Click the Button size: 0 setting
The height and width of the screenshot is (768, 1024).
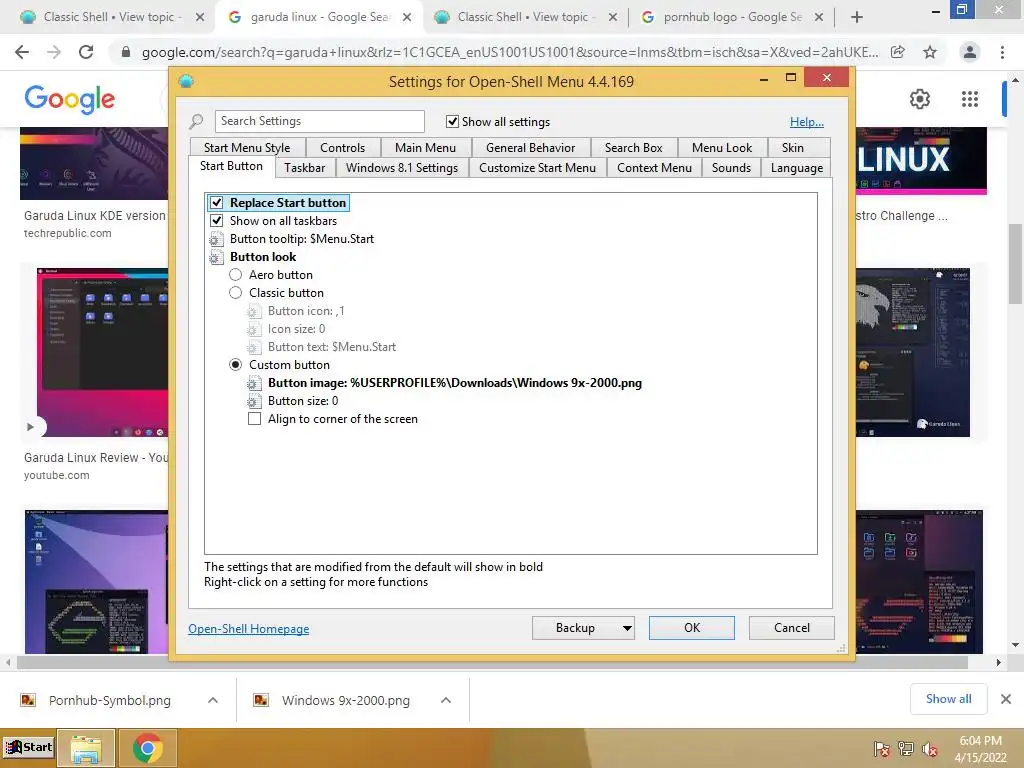pyautogui.click(x=303, y=401)
